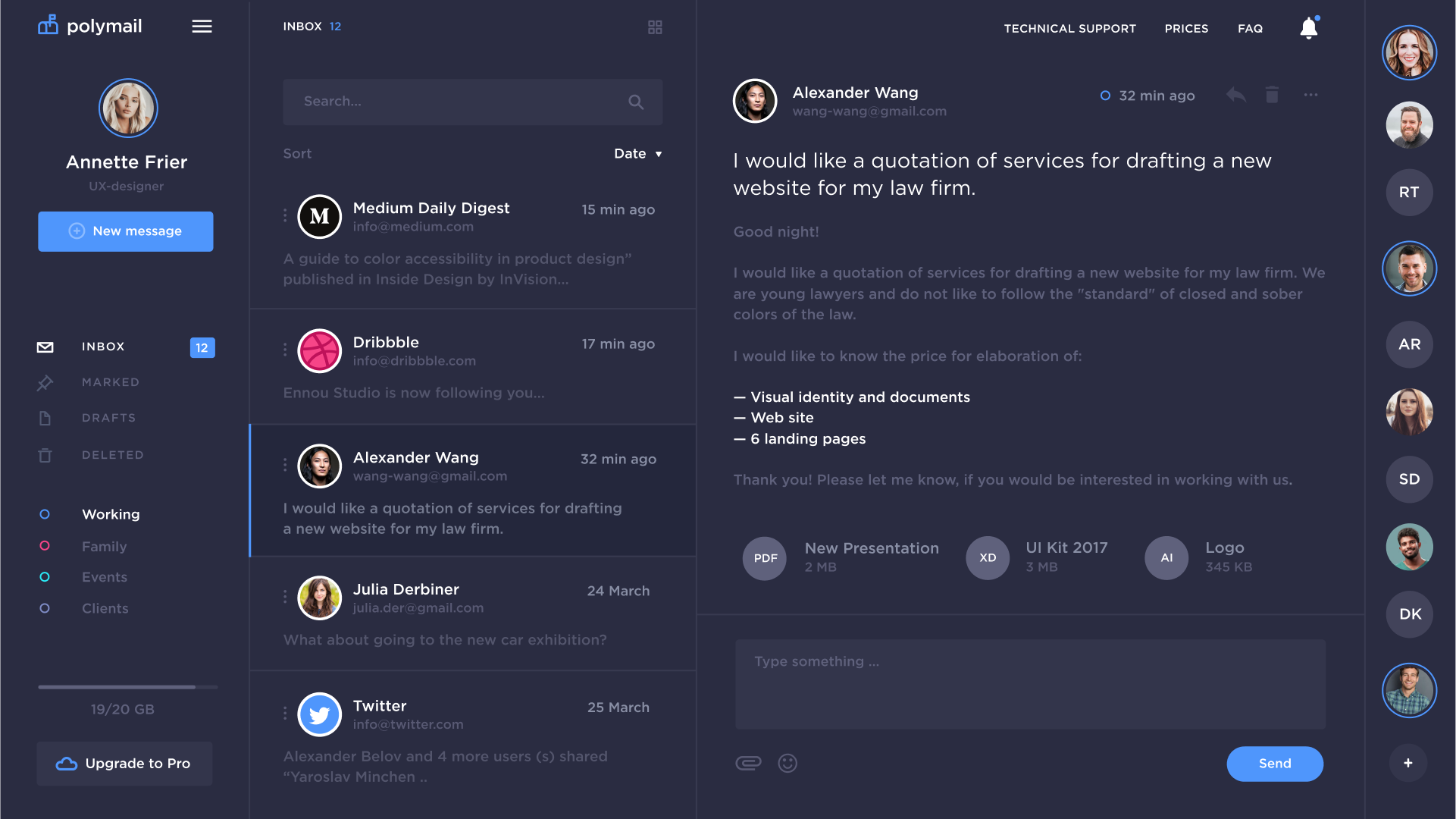The width and height of the screenshot is (1456, 819).
Task: Reply to Alexander Wang's email
Action: (1235, 95)
